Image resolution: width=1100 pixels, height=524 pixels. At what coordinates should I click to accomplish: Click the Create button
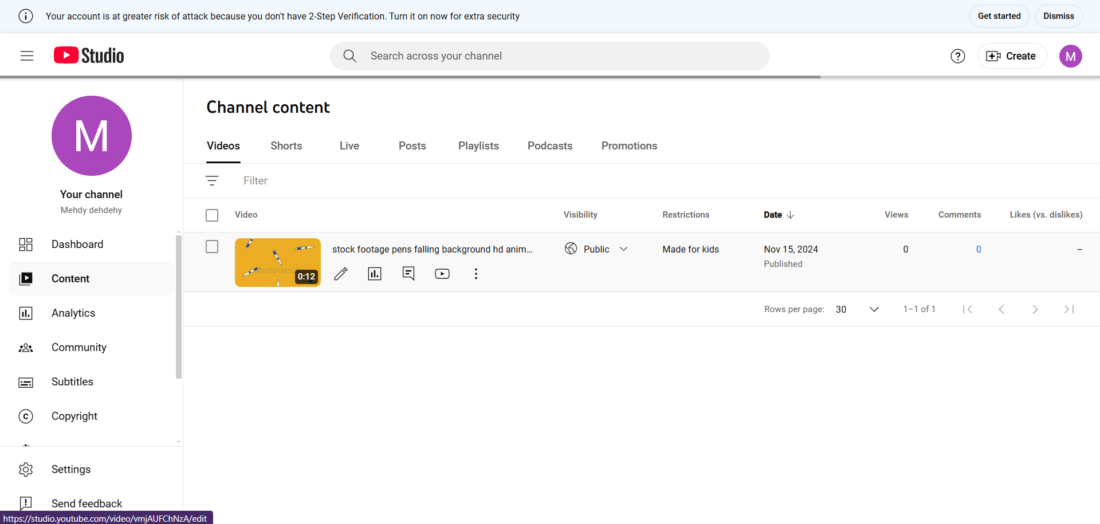coord(1012,56)
